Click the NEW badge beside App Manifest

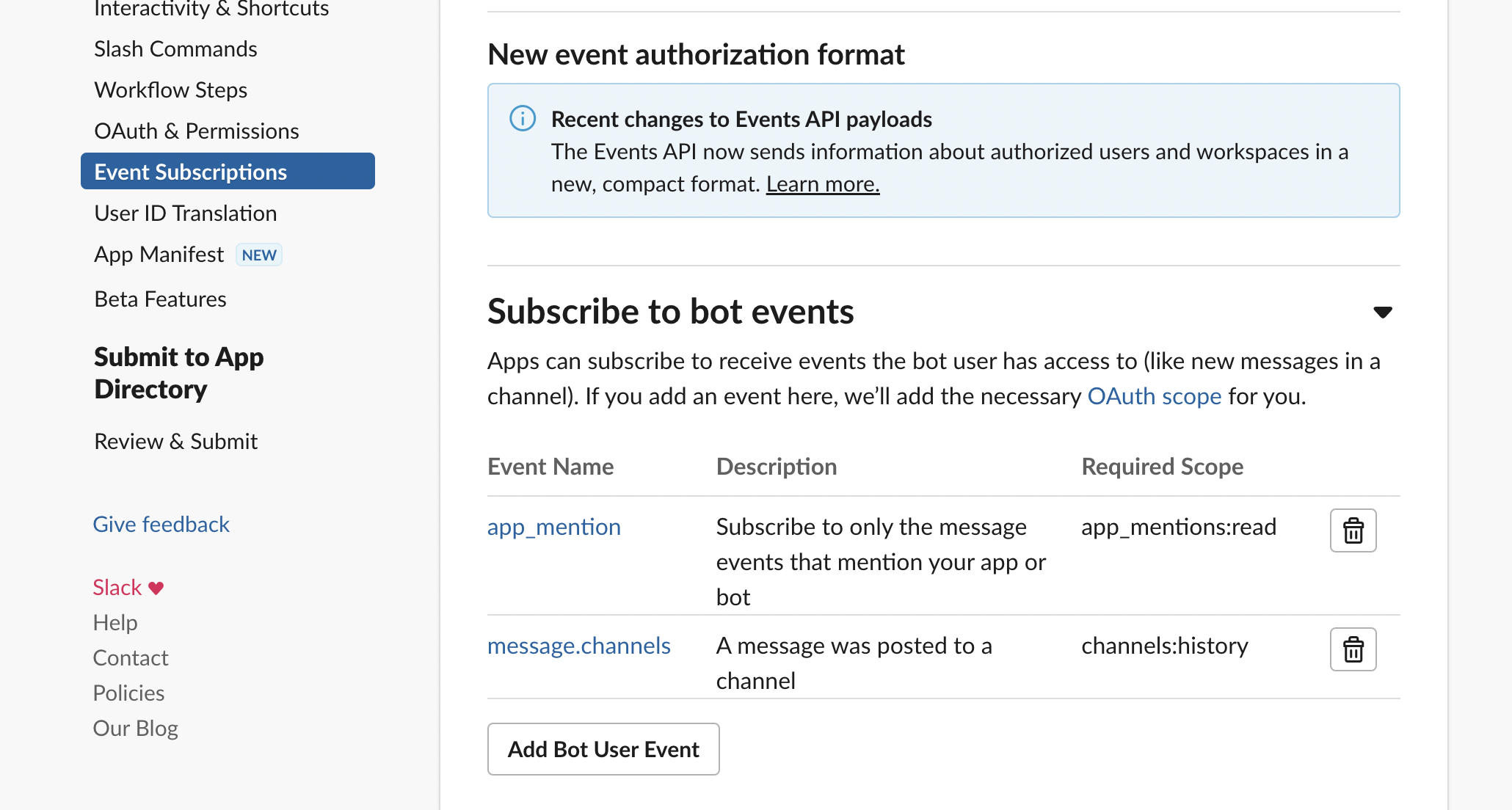[x=259, y=255]
